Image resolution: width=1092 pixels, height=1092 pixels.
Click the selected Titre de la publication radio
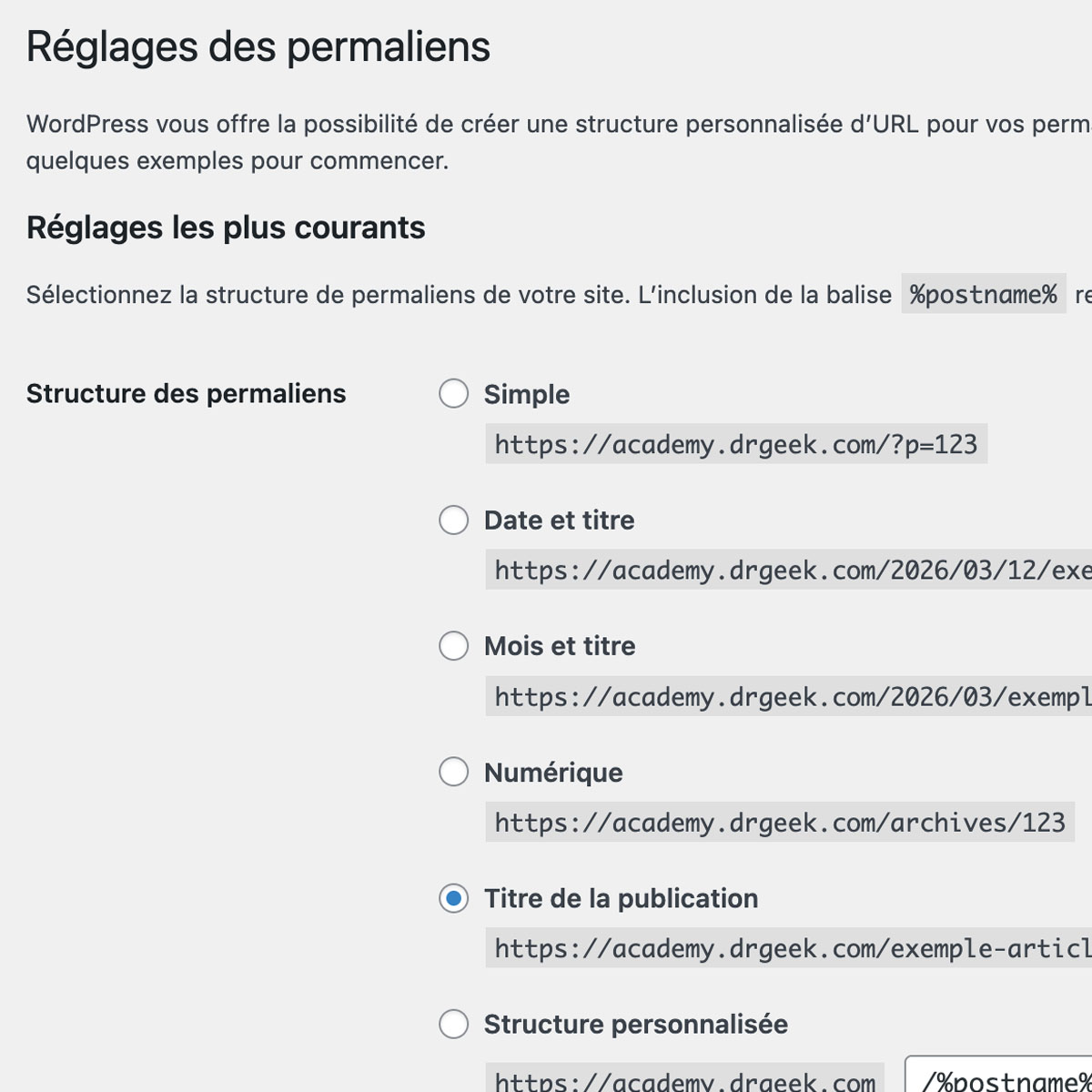coord(453,898)
